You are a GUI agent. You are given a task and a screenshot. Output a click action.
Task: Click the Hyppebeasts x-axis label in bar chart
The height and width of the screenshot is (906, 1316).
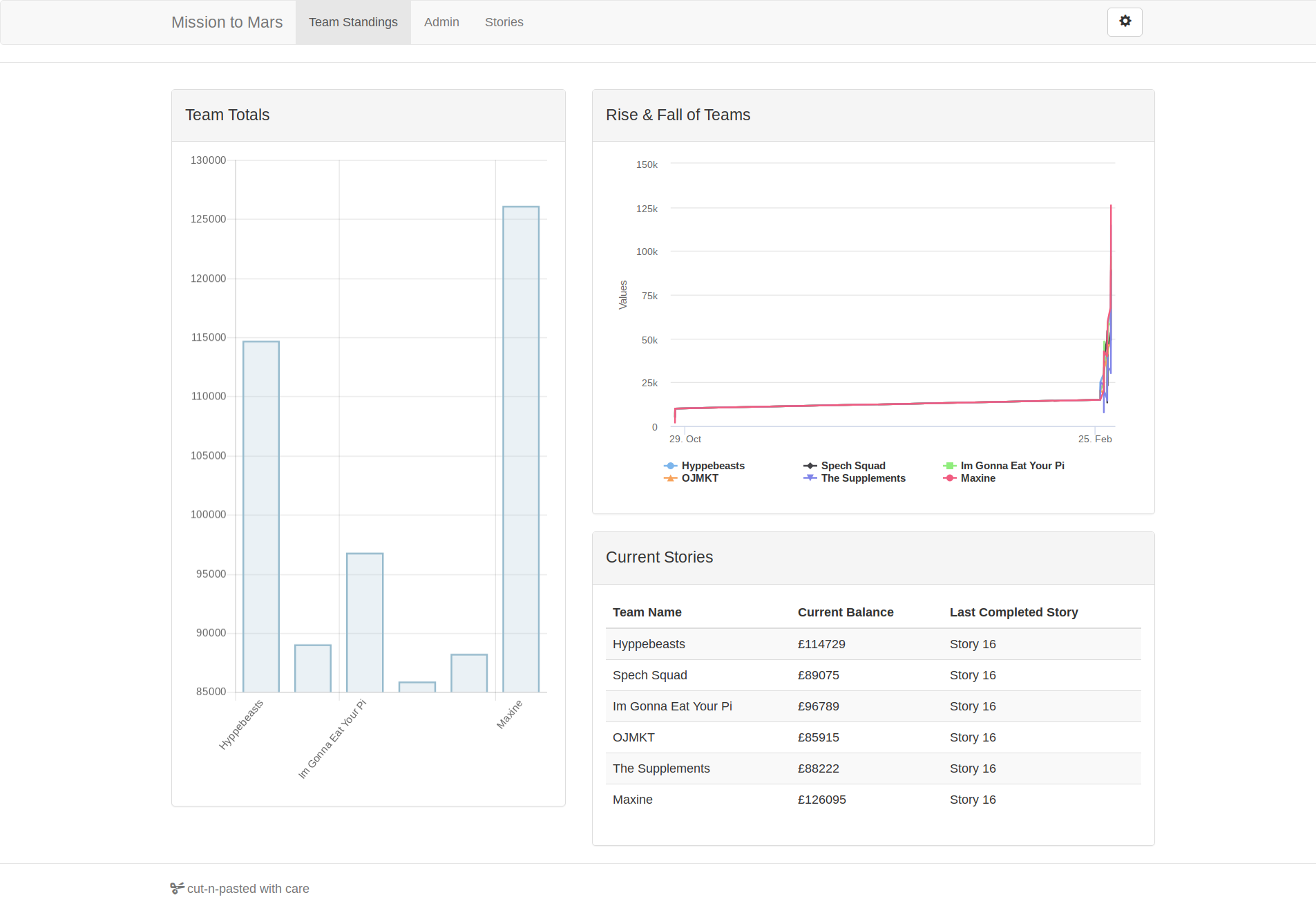tap(241, 725)
